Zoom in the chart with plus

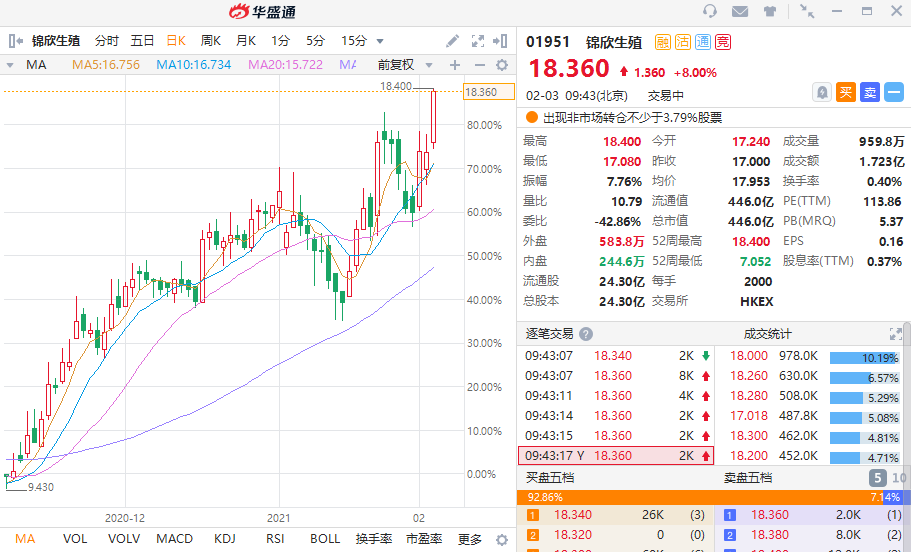point(455,65)
